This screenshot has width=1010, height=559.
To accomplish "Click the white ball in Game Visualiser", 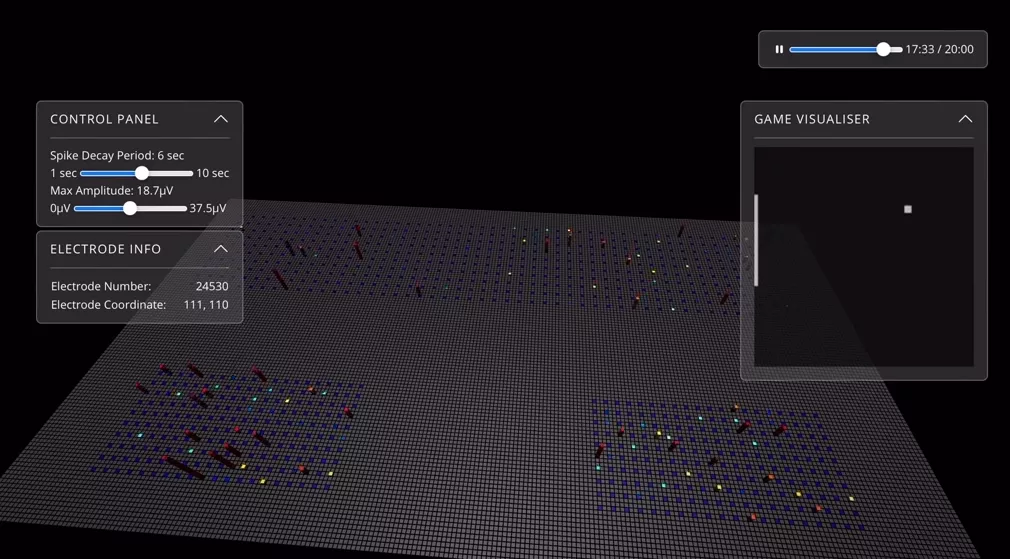I will [x=908, y=209].
